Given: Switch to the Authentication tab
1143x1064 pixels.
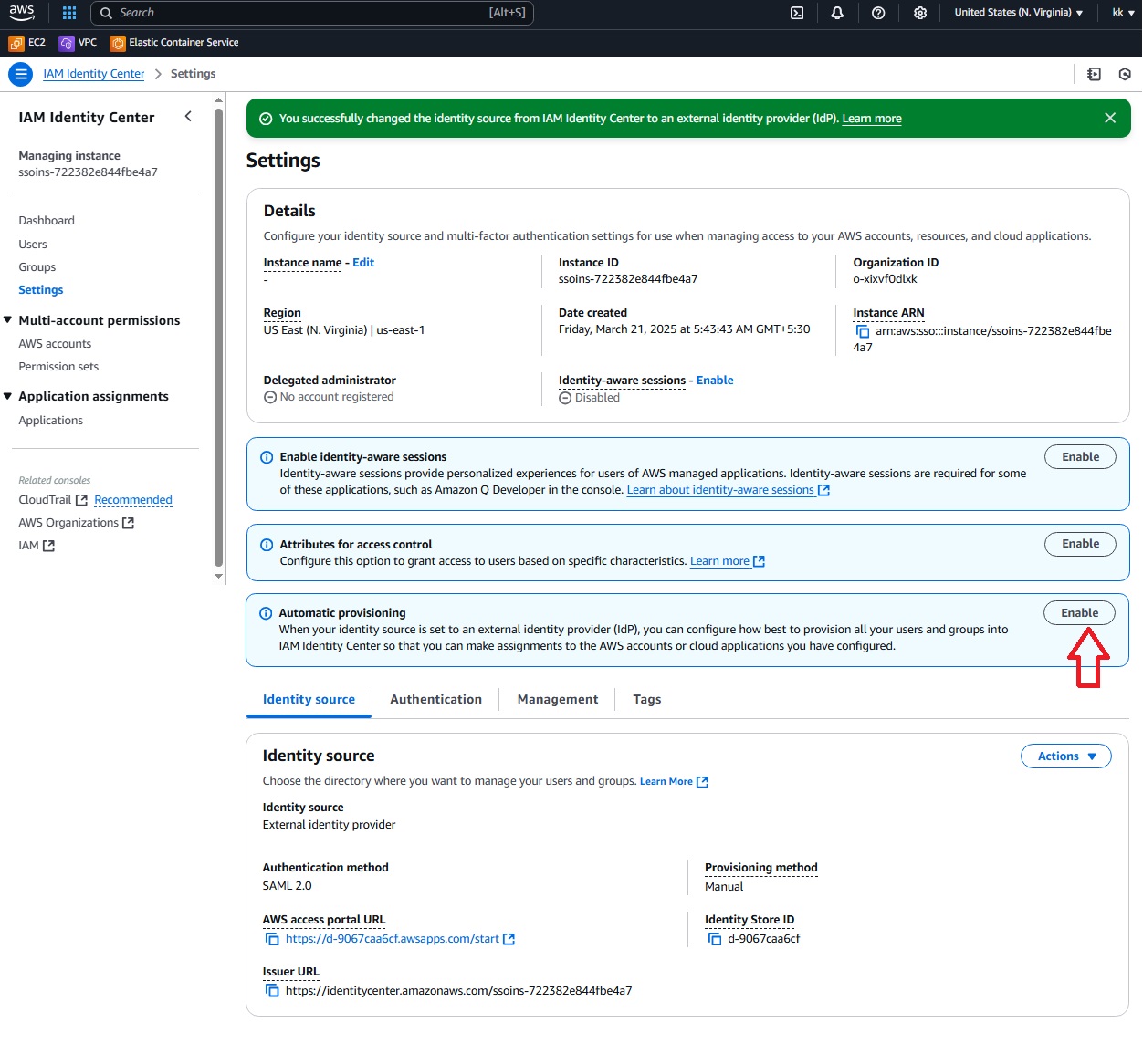Looking at the screenshot, I should coord(435,700).
